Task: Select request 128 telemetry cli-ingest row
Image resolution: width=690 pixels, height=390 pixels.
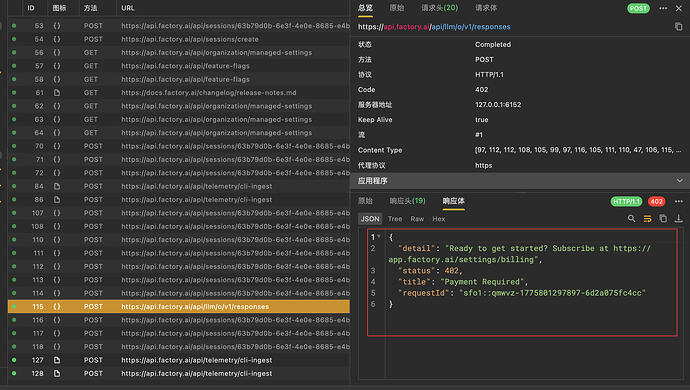Action: [x=179, y=373]
